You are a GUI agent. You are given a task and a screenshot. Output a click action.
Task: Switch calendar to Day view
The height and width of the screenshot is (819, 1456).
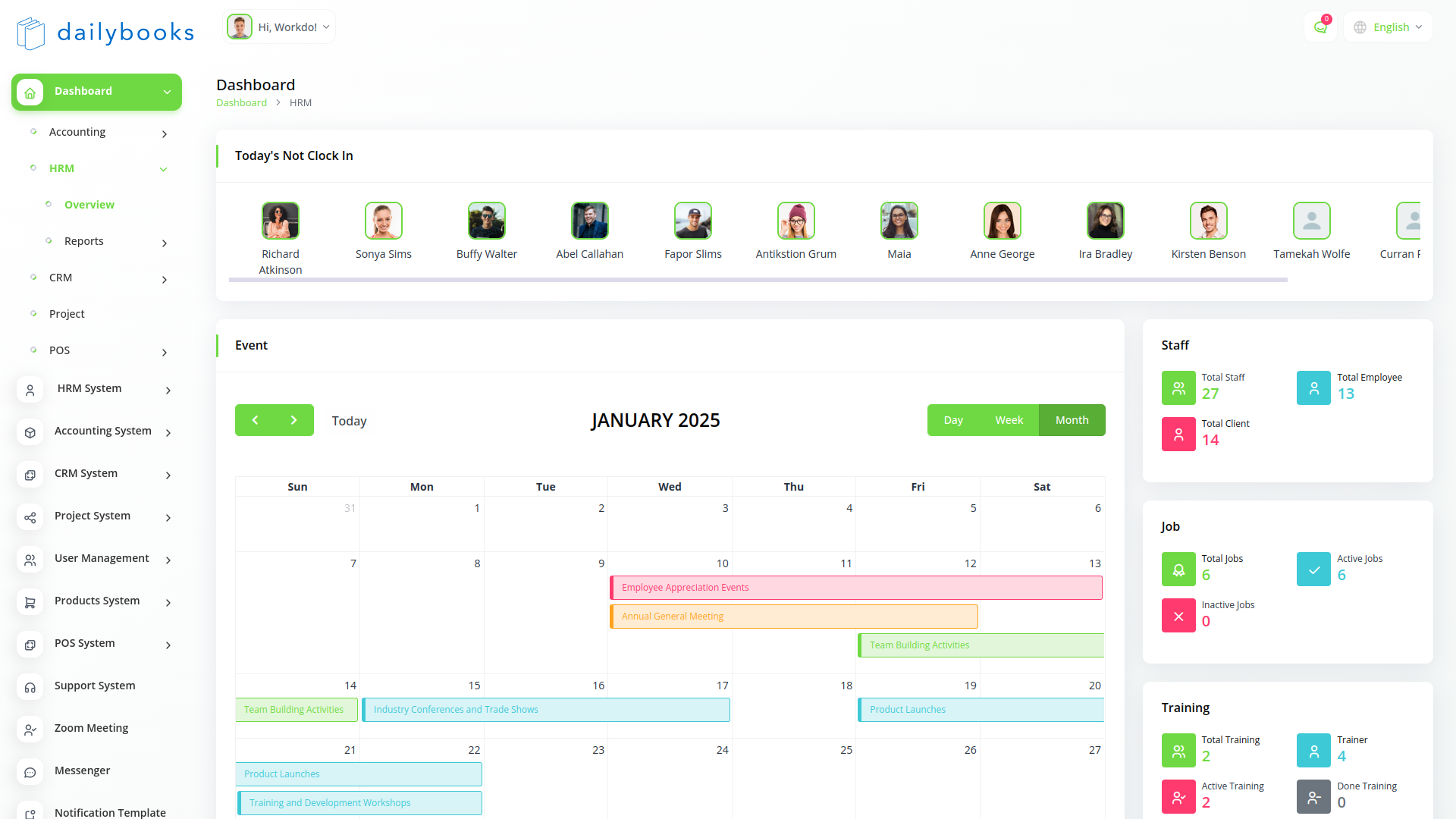click(x=953, y=420)
